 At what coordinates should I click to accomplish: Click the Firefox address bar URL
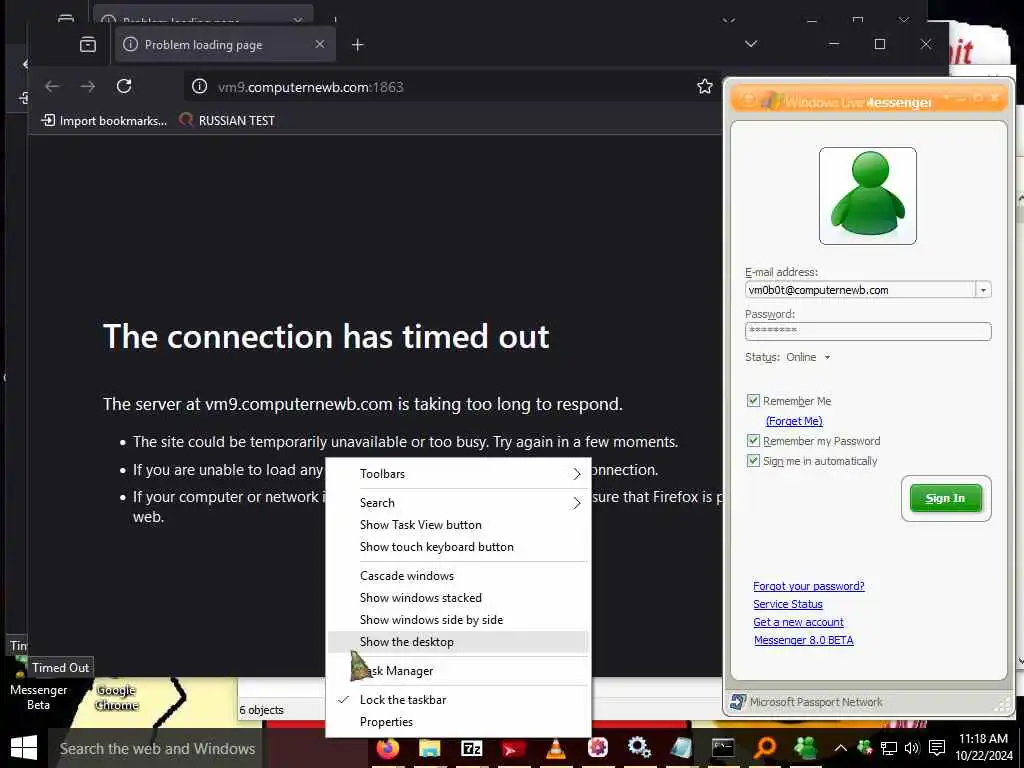tap(310, 87)
